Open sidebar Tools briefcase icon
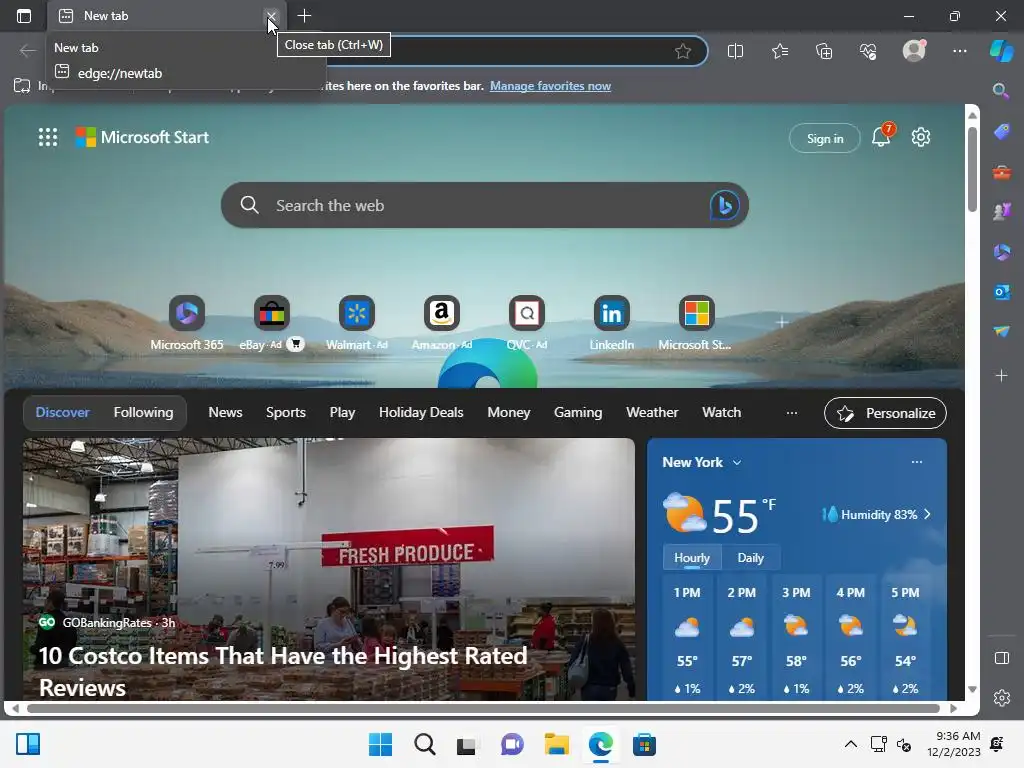This screenshot has width=1024, height=768. [1002, 172]
